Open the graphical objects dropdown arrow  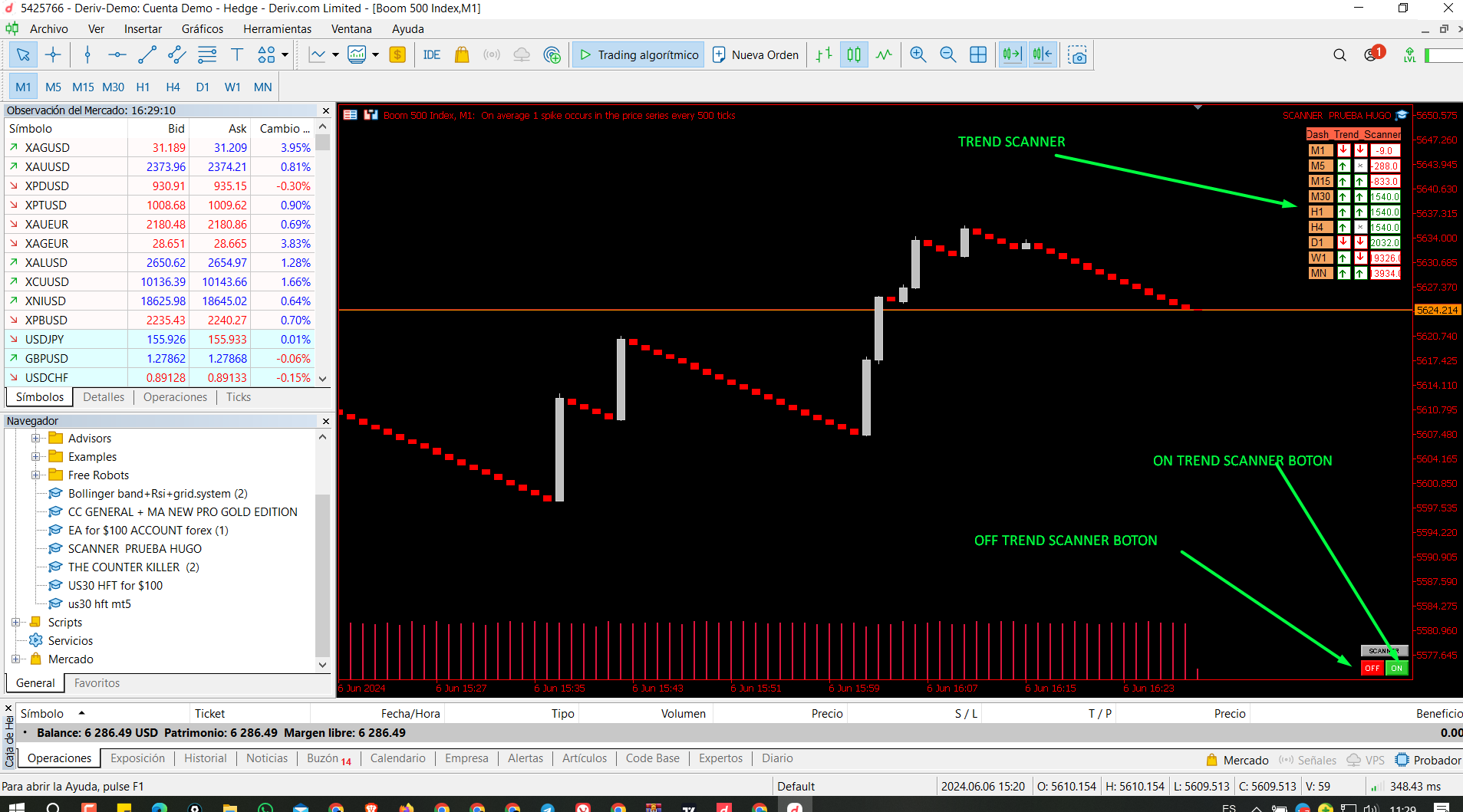[x=285, y=55]
